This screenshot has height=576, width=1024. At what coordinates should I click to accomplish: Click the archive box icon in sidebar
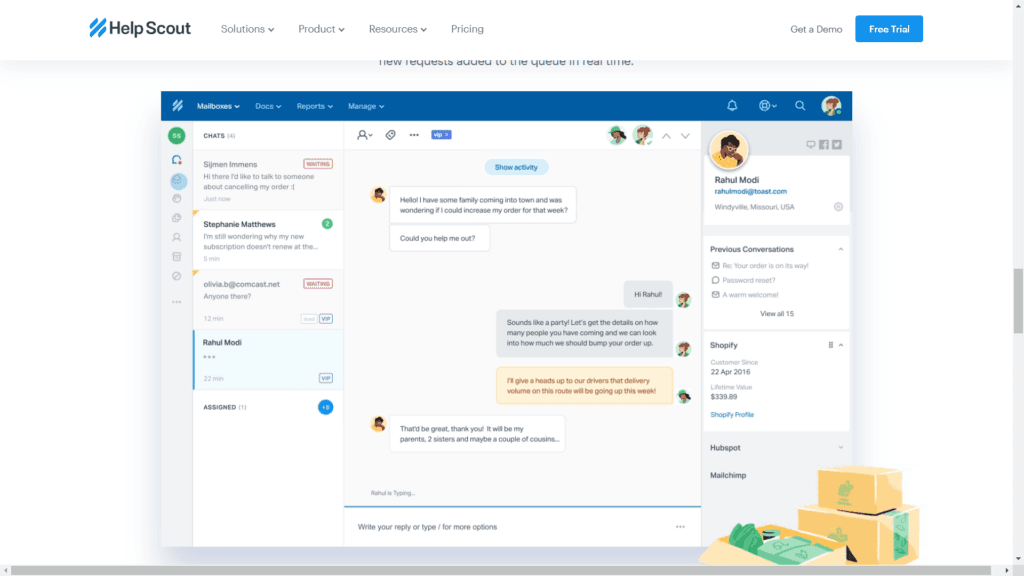pyautogui.click(x=176, y=257)
